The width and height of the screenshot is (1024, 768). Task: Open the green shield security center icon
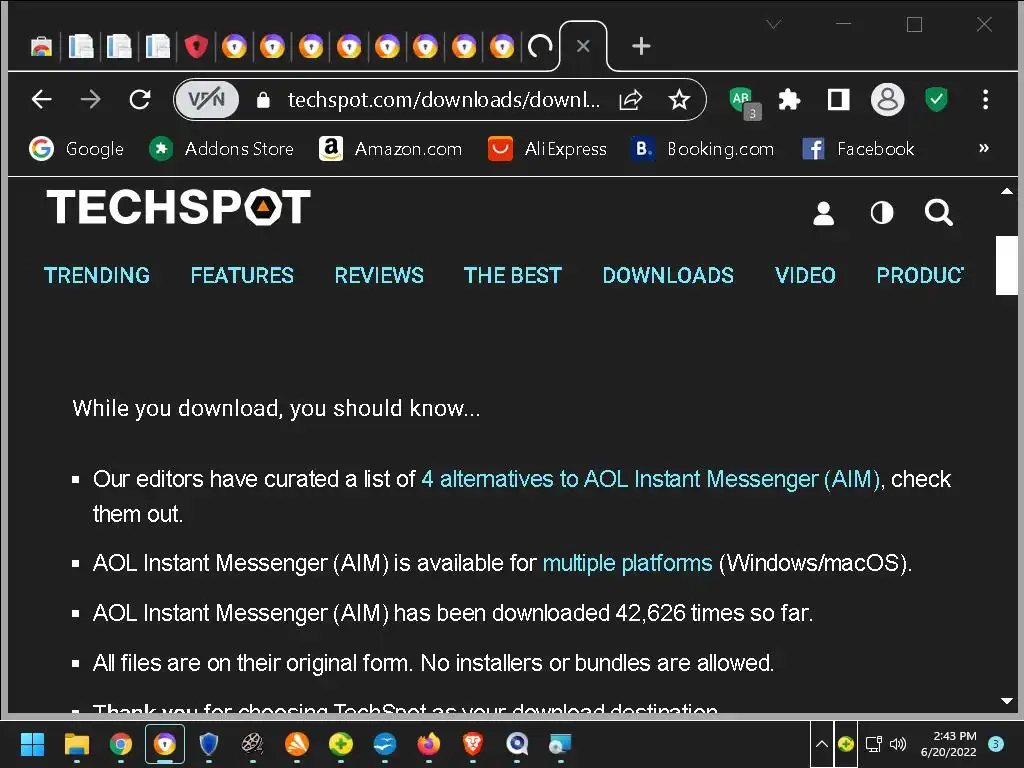click(x=936, y=100)
